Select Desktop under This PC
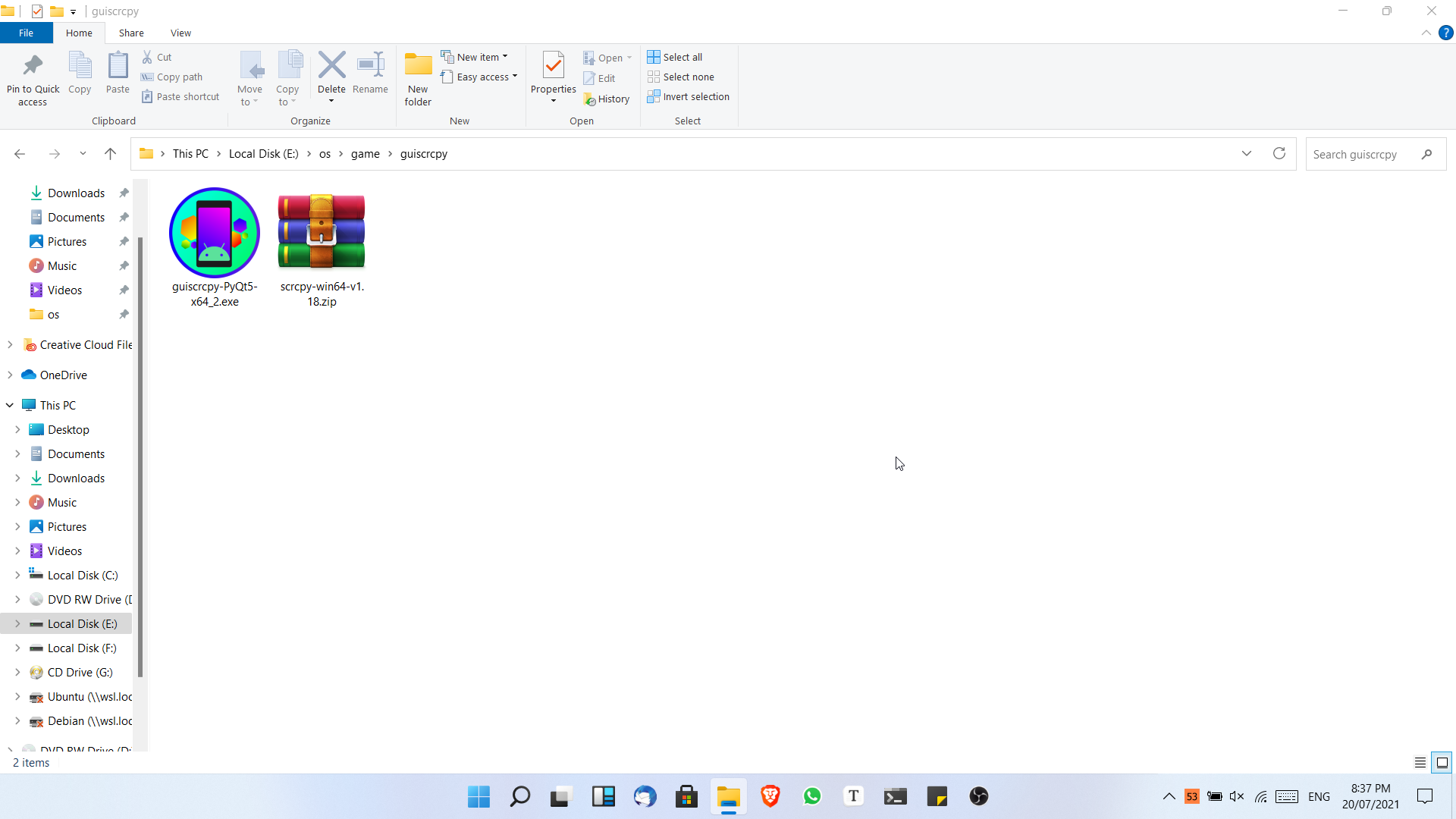Screen dimensions: 1456x819 [x=68, y=430]
